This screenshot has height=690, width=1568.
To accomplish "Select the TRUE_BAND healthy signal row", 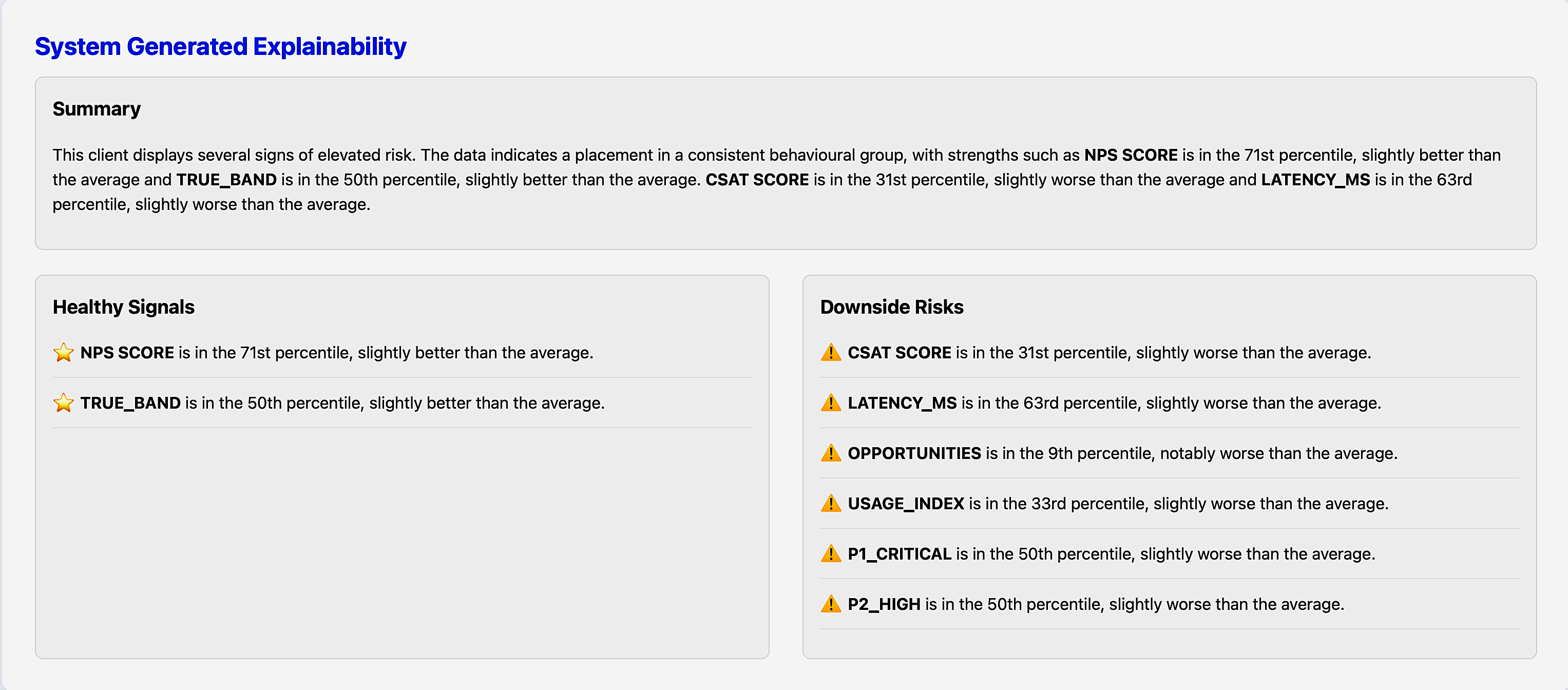I will [342, 404].
